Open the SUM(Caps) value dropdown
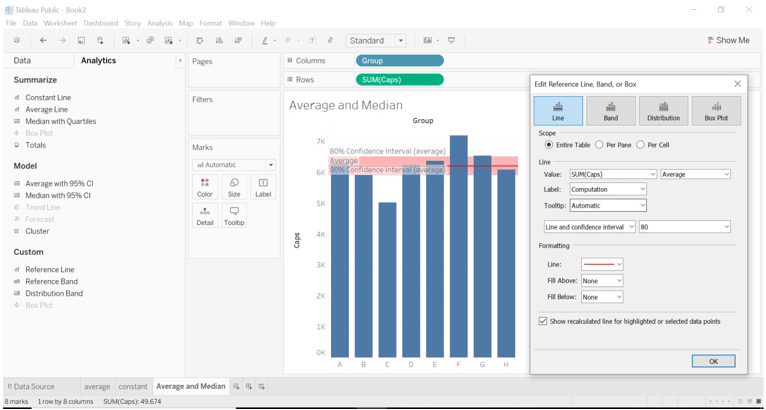Image resolution: width=766 pixels, height=410 pixels. 612,174
